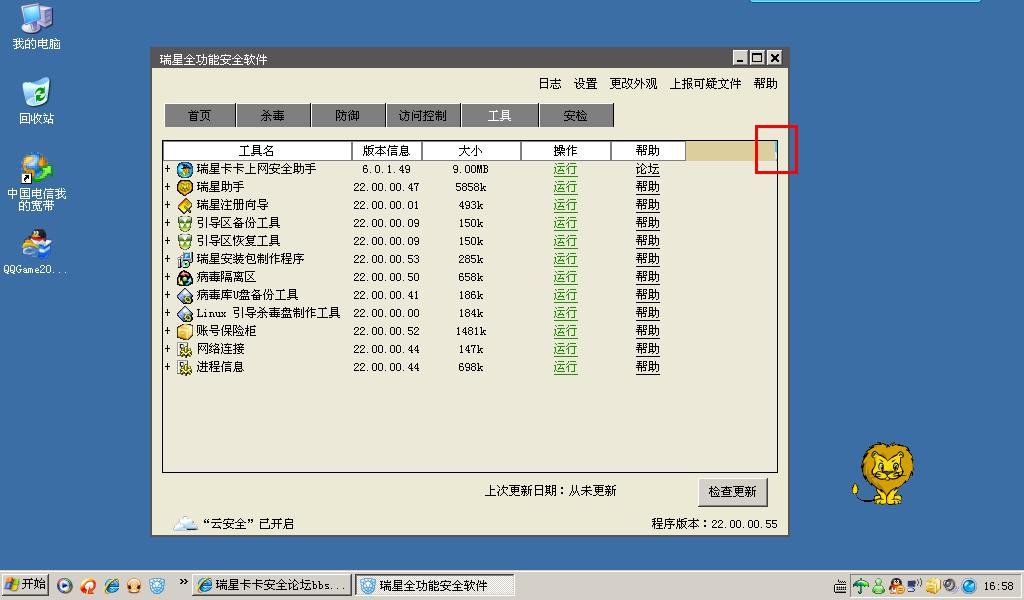Expand the 瑞星助手 row

[168, 187]
